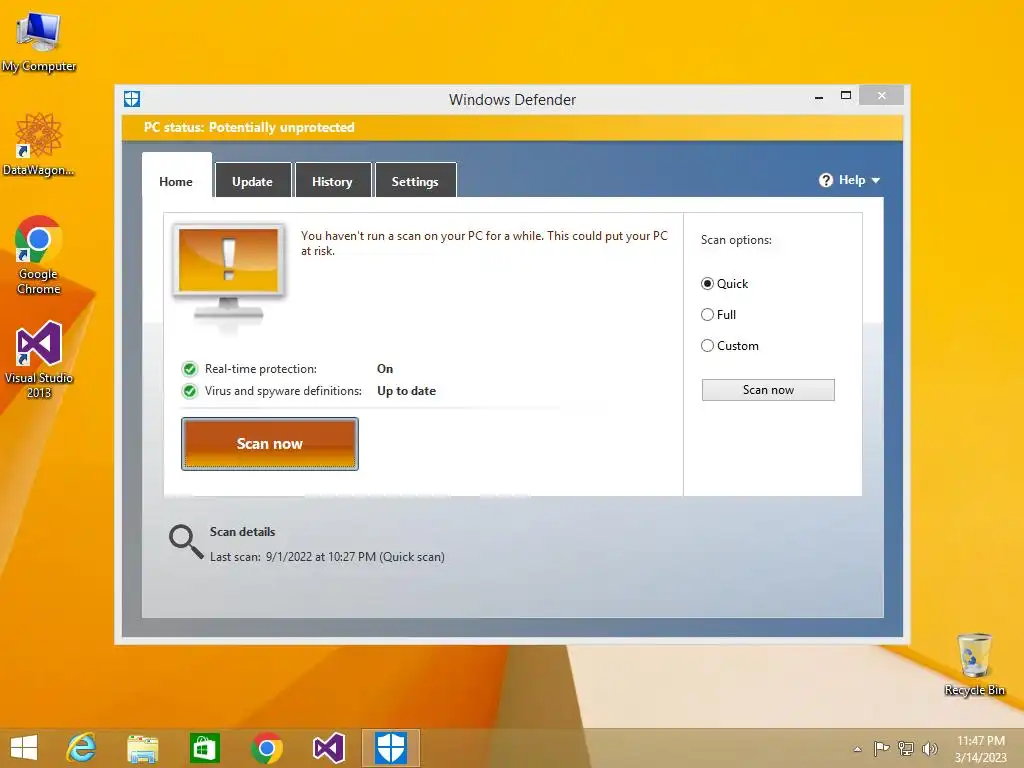Open Visual Studio from taskbar
The image size is (1024, 768).
328,748
